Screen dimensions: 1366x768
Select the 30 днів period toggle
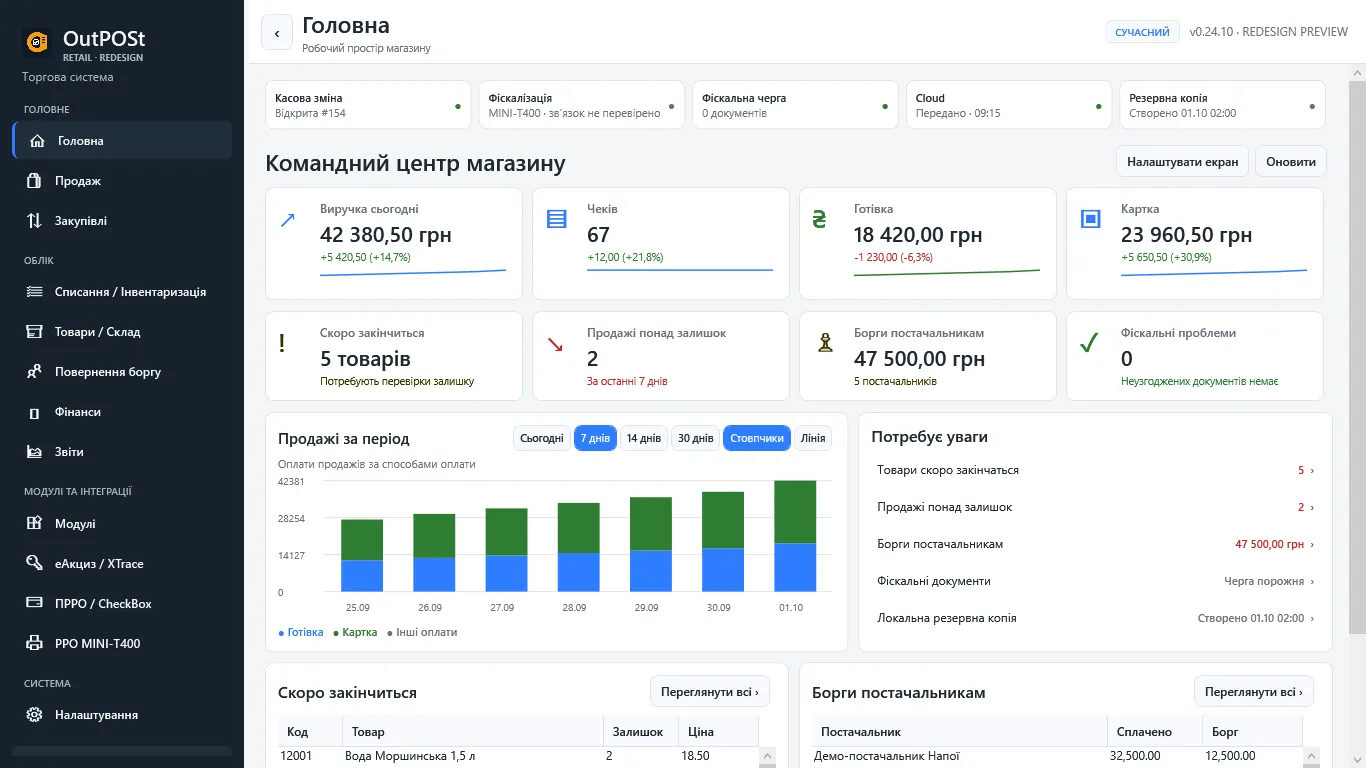[695, 438]
